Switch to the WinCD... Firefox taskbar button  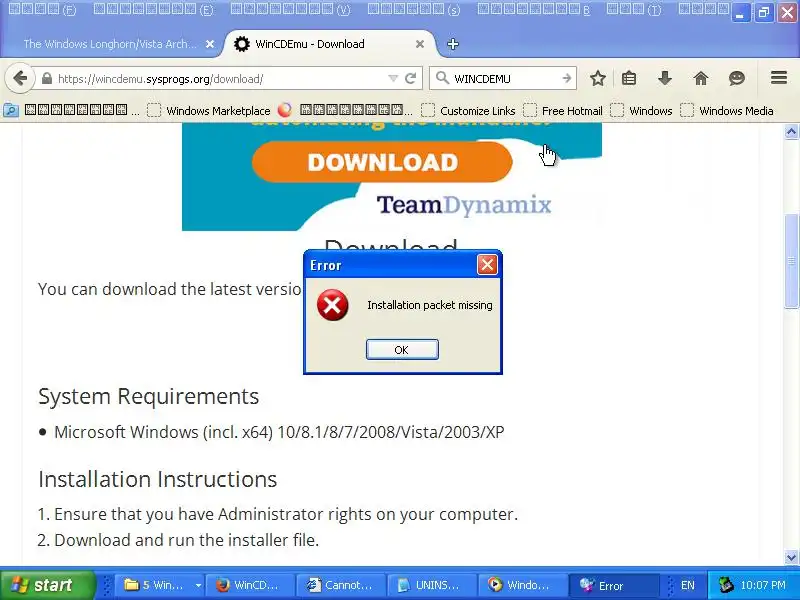(x=249, y=585)
